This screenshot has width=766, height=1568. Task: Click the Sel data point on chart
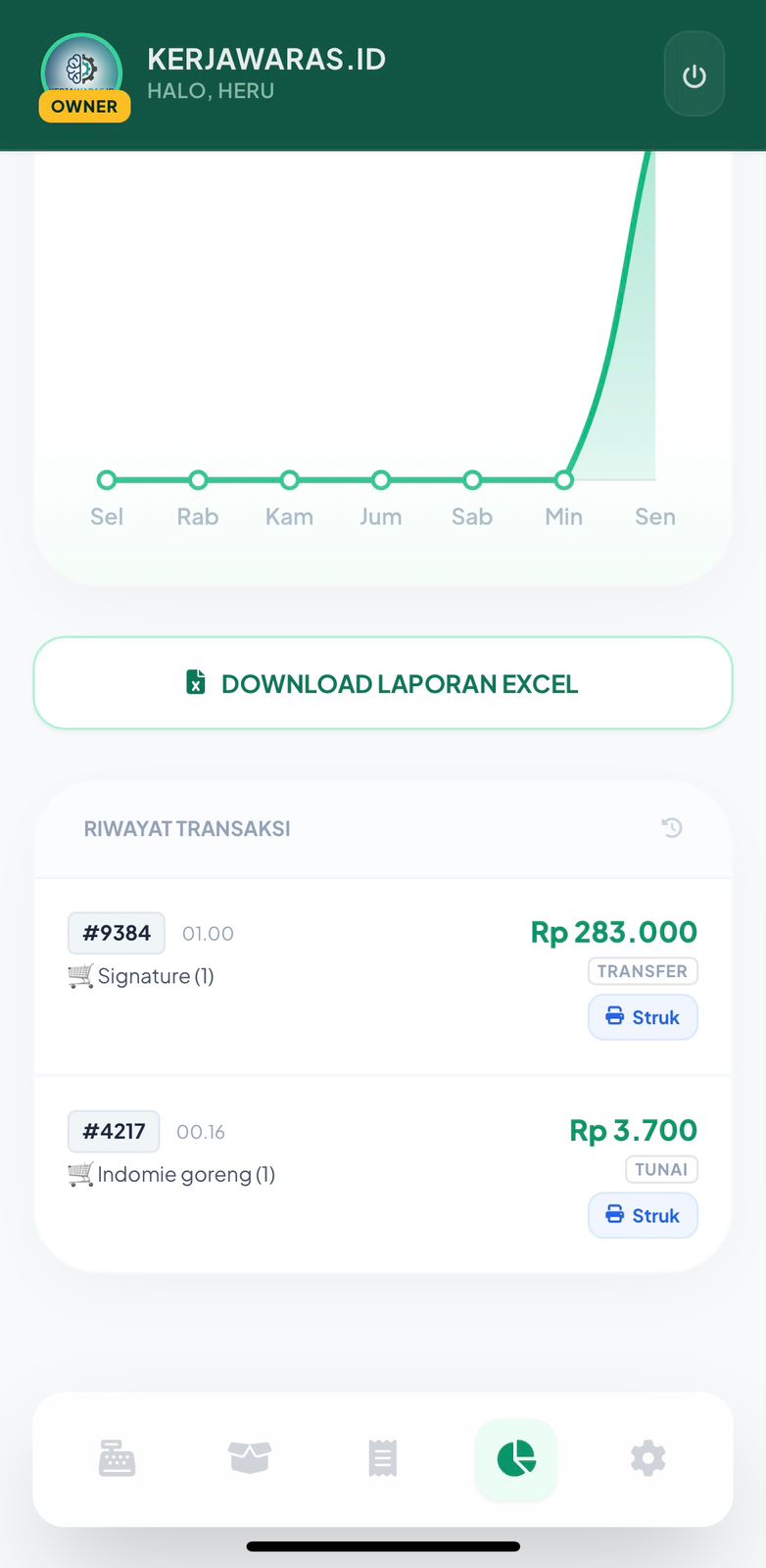click(x=107, y=480)
